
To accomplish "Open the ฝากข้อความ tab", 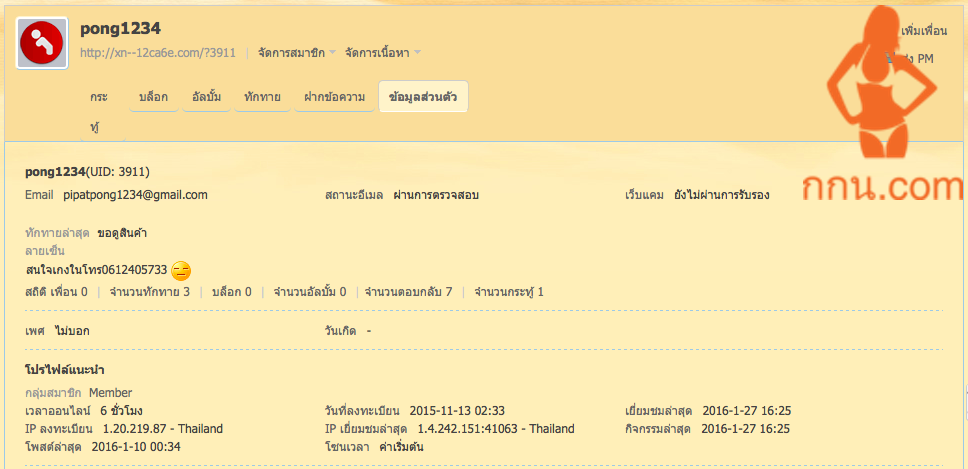I will click(334, 96).
